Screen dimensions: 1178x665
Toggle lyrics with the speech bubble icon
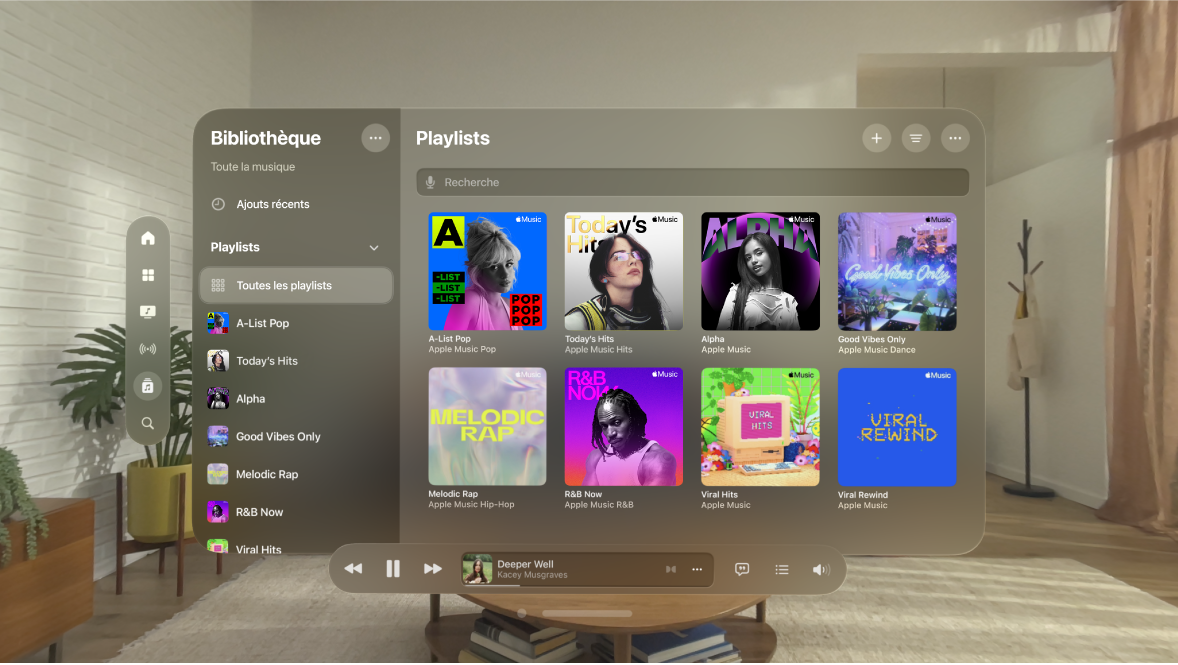pos(742,569)
